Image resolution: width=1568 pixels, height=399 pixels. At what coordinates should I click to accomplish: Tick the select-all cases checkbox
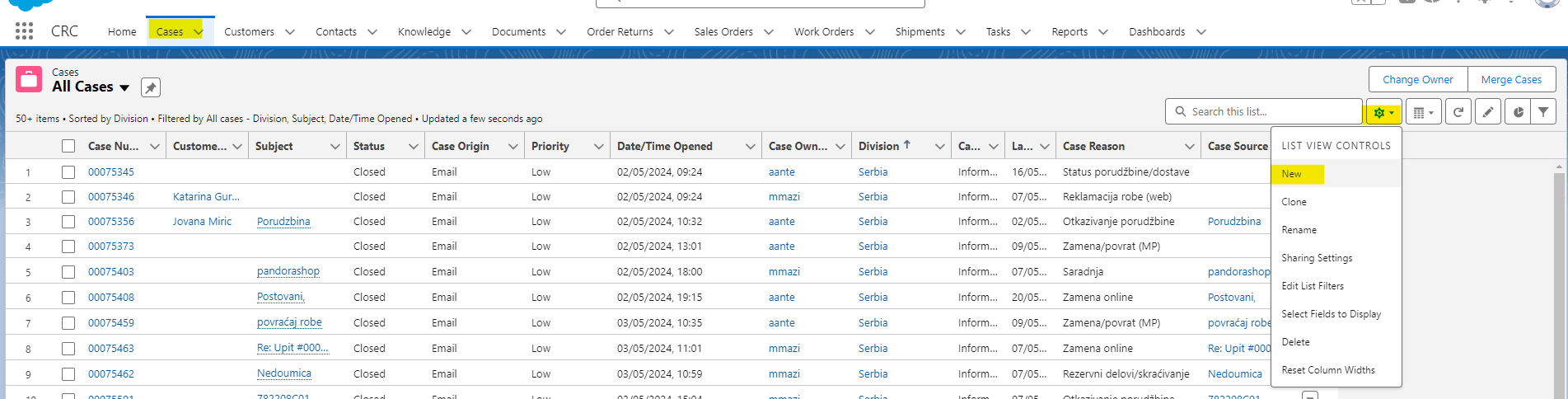tap(68, 146)
